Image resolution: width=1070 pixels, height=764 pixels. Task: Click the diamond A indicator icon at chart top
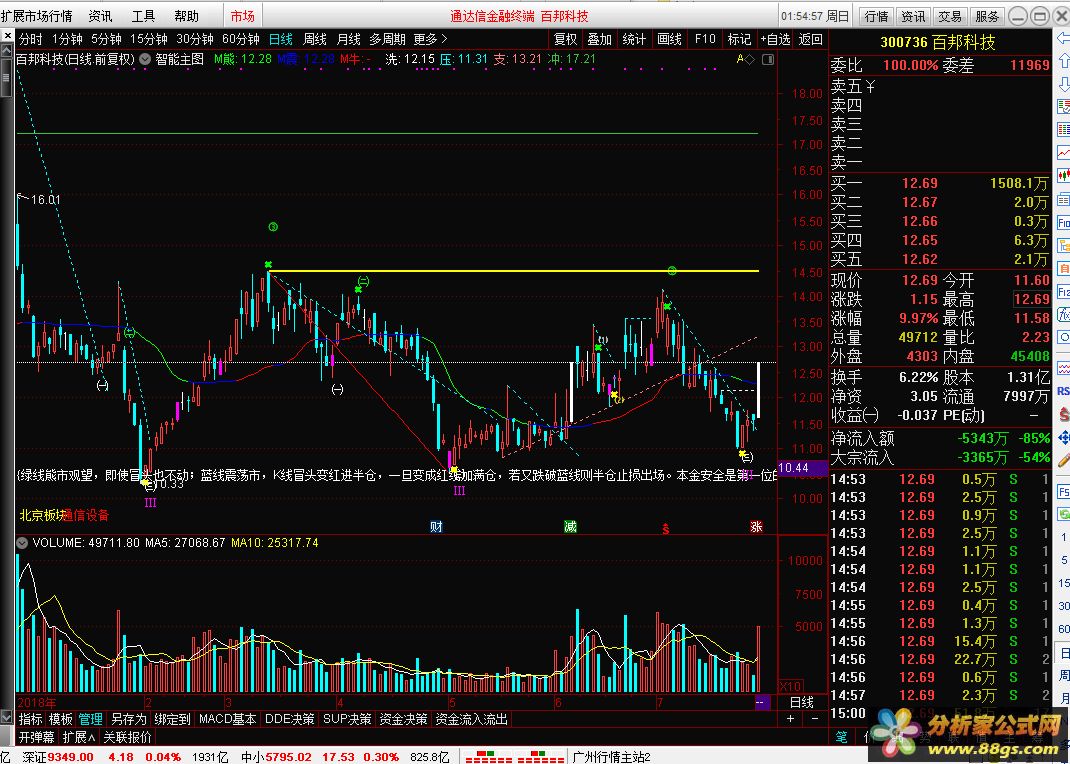[745, 59]
